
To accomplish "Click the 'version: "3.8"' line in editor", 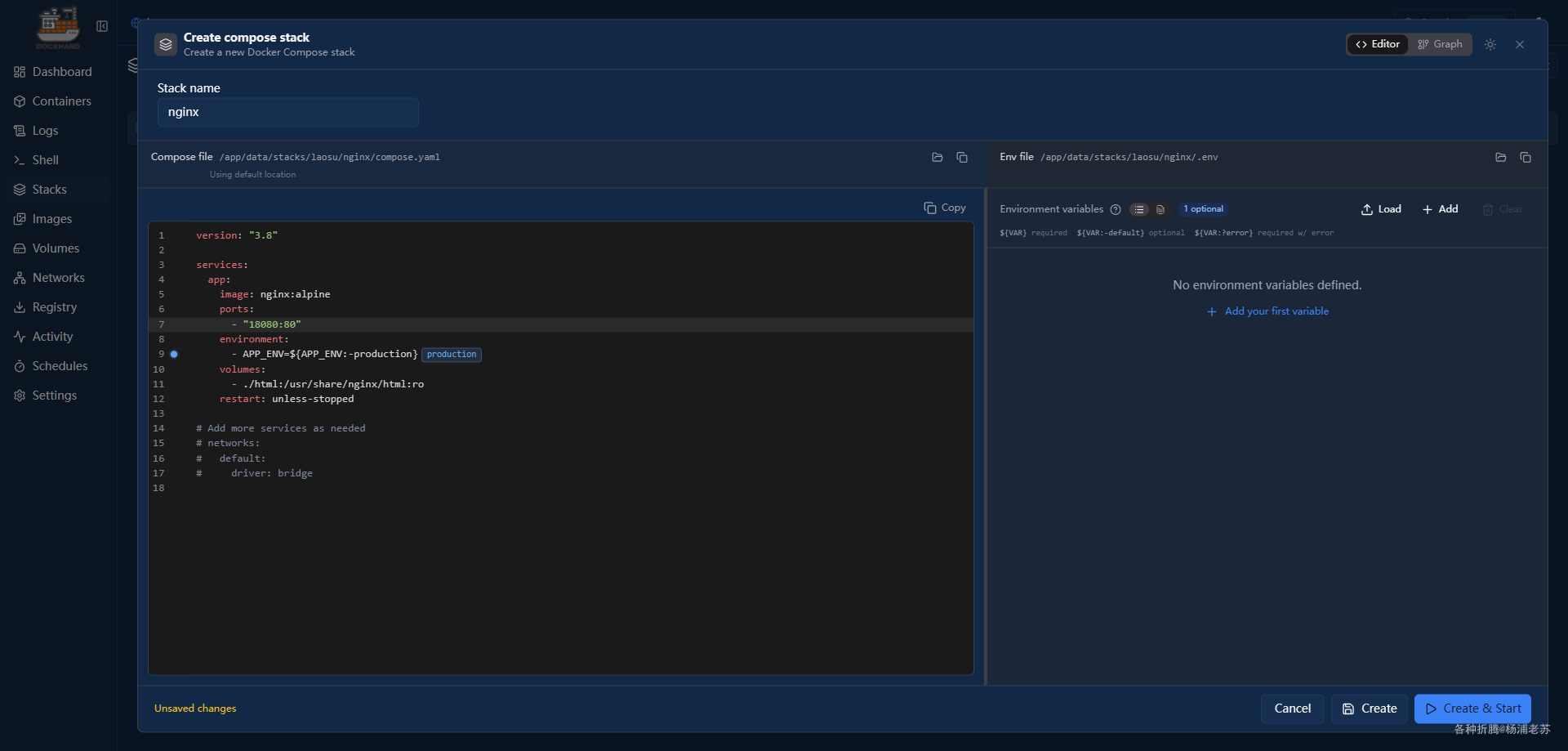I will 237,235.
